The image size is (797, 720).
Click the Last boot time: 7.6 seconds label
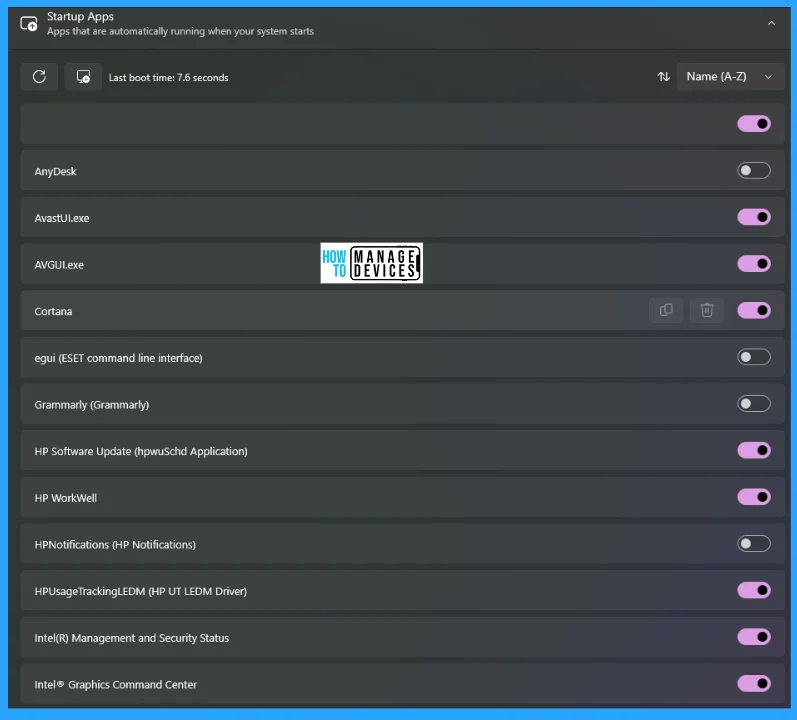(x=169, y=78)
